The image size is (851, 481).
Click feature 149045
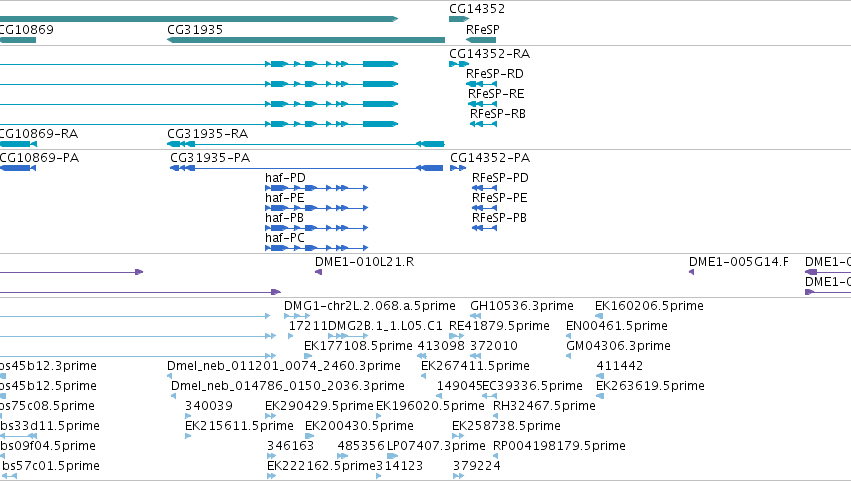click(x=460, y=386)
